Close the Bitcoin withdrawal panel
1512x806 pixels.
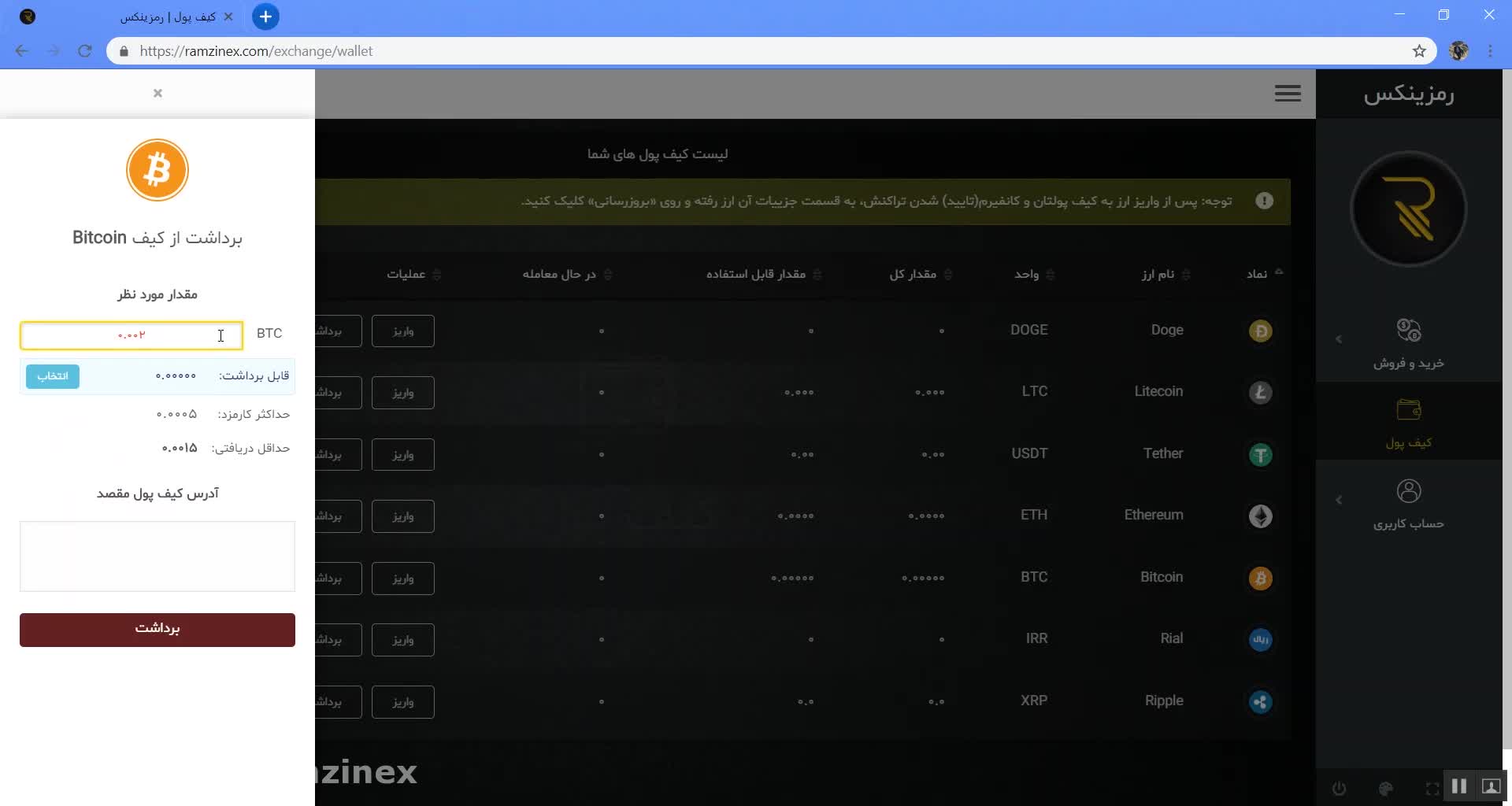point(157,93)
